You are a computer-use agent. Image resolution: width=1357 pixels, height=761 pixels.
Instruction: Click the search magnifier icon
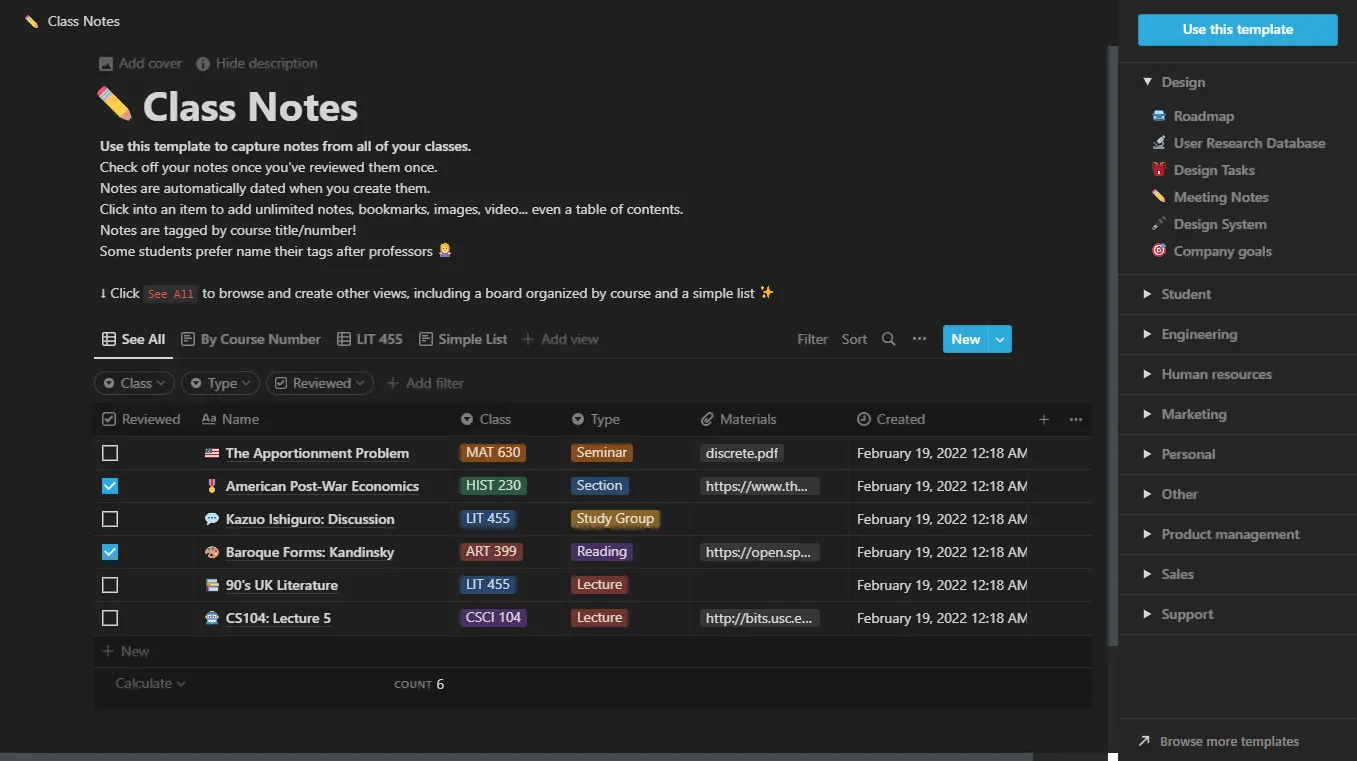tap(888, 339)
